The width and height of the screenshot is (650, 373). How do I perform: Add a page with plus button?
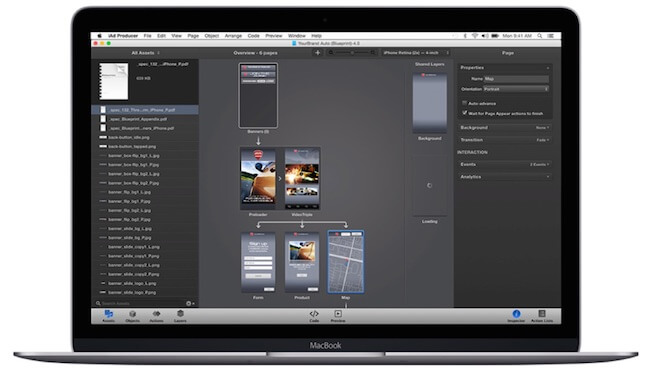tap(318, 53)
